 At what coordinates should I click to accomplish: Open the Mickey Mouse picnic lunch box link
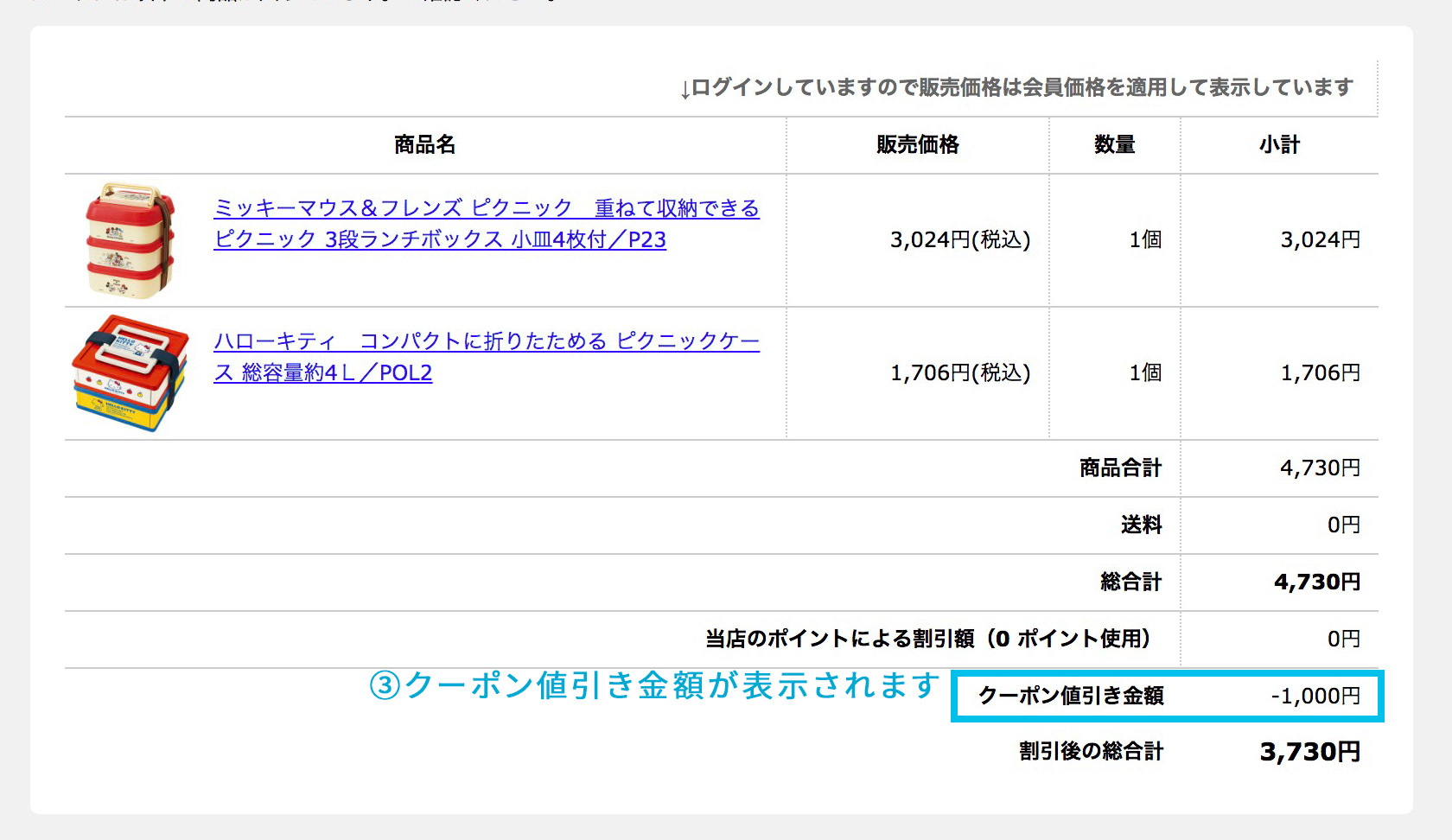coord(487,224)
